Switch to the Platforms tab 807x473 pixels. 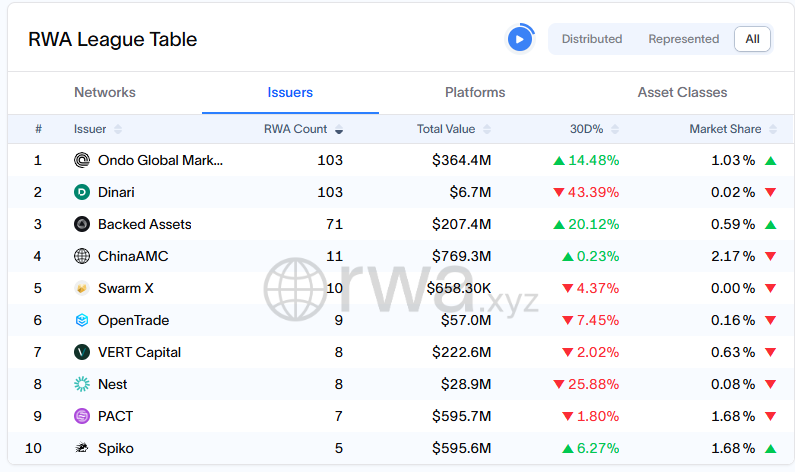tap(475, 92)
